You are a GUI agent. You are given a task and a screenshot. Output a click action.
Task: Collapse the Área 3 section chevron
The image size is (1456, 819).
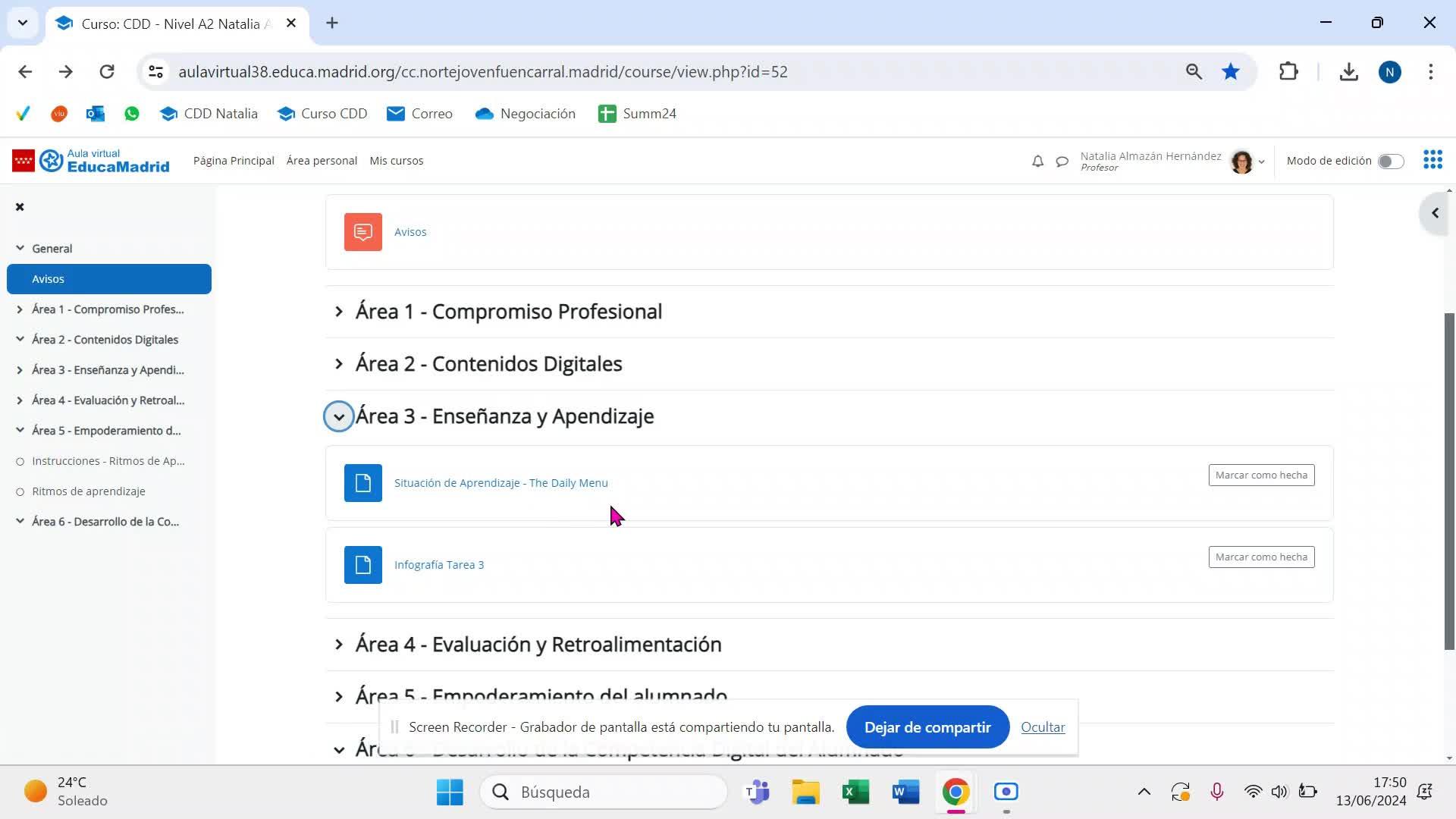pos(338,417)
